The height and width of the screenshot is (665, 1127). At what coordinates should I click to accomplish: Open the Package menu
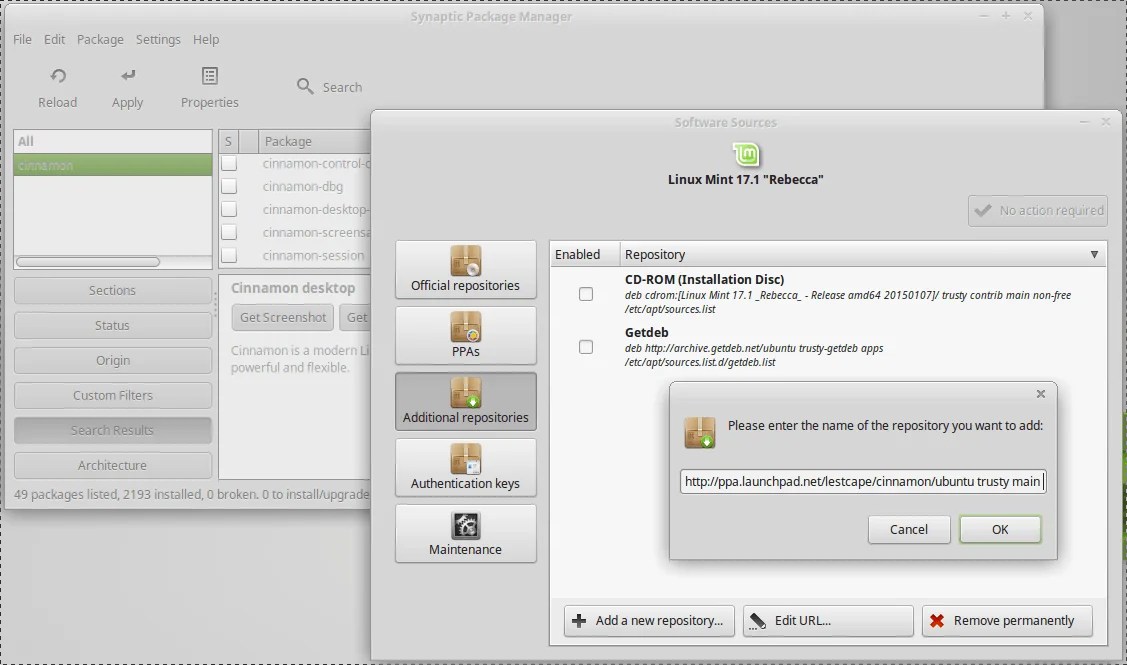(100, 39)
